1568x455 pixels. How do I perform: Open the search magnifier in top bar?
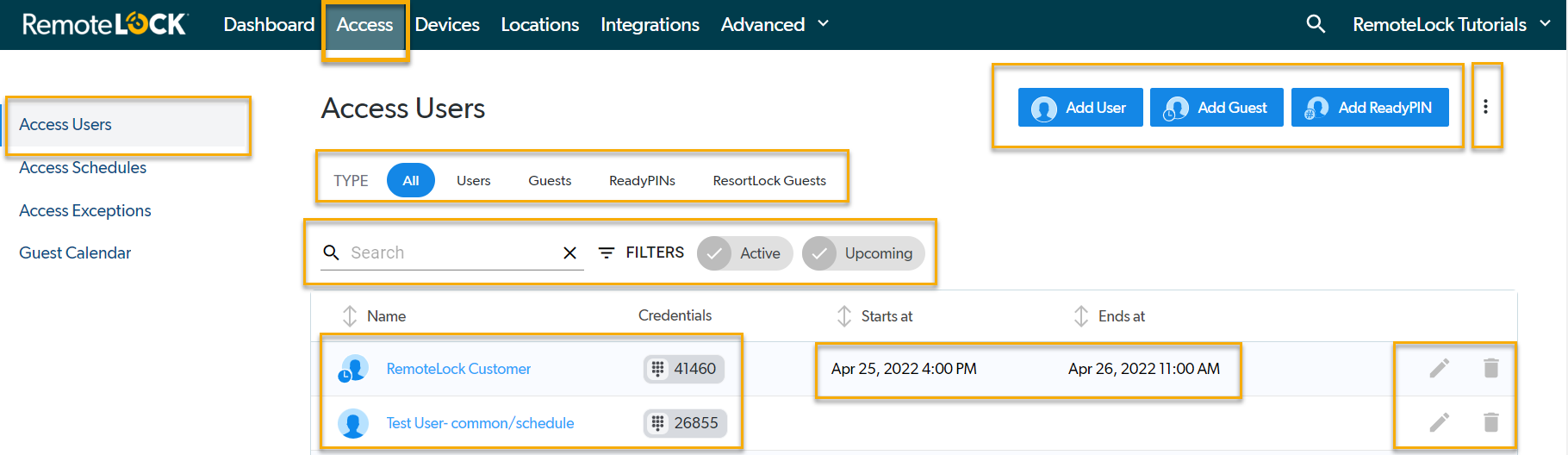pos(1316,24)
